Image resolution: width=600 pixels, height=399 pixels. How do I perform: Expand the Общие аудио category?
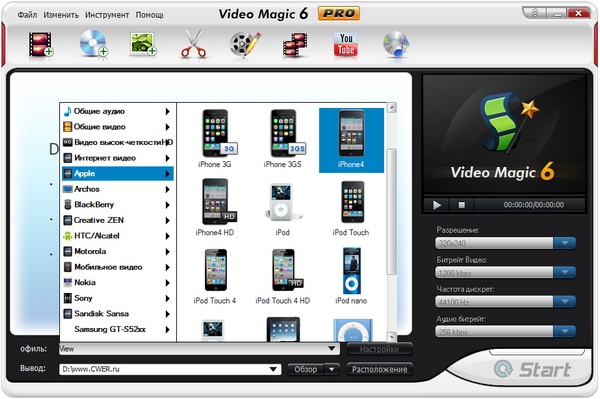point(117,111)
